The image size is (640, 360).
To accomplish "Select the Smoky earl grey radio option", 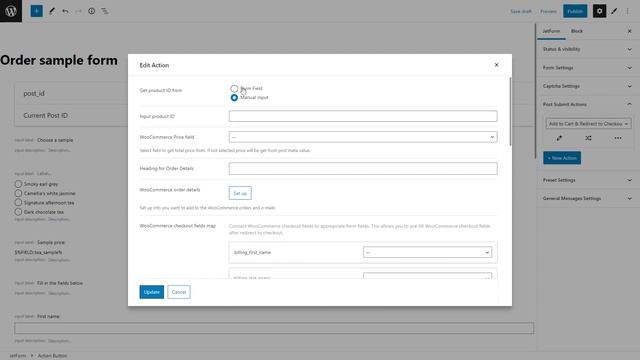I will [x=18, y=184].
